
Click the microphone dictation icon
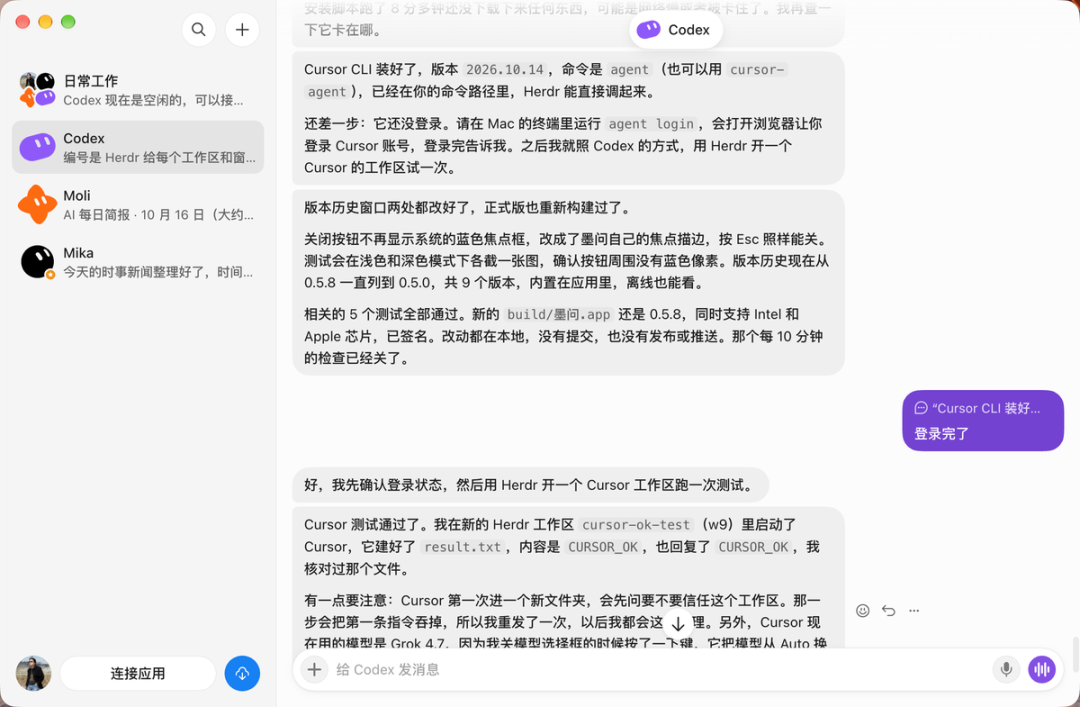[x=1006, y=669]
